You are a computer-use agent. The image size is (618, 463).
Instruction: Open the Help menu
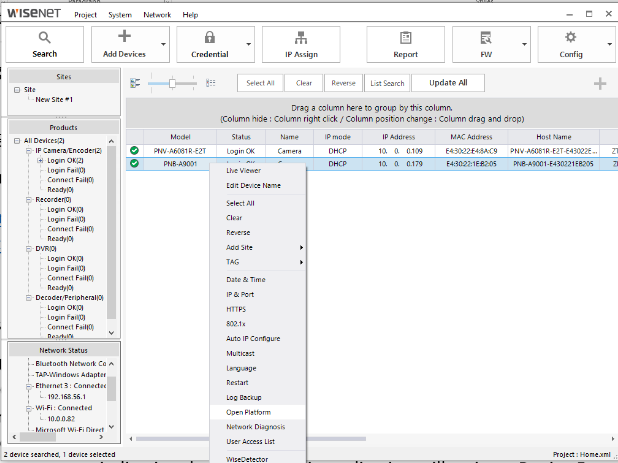click(190, 15)
